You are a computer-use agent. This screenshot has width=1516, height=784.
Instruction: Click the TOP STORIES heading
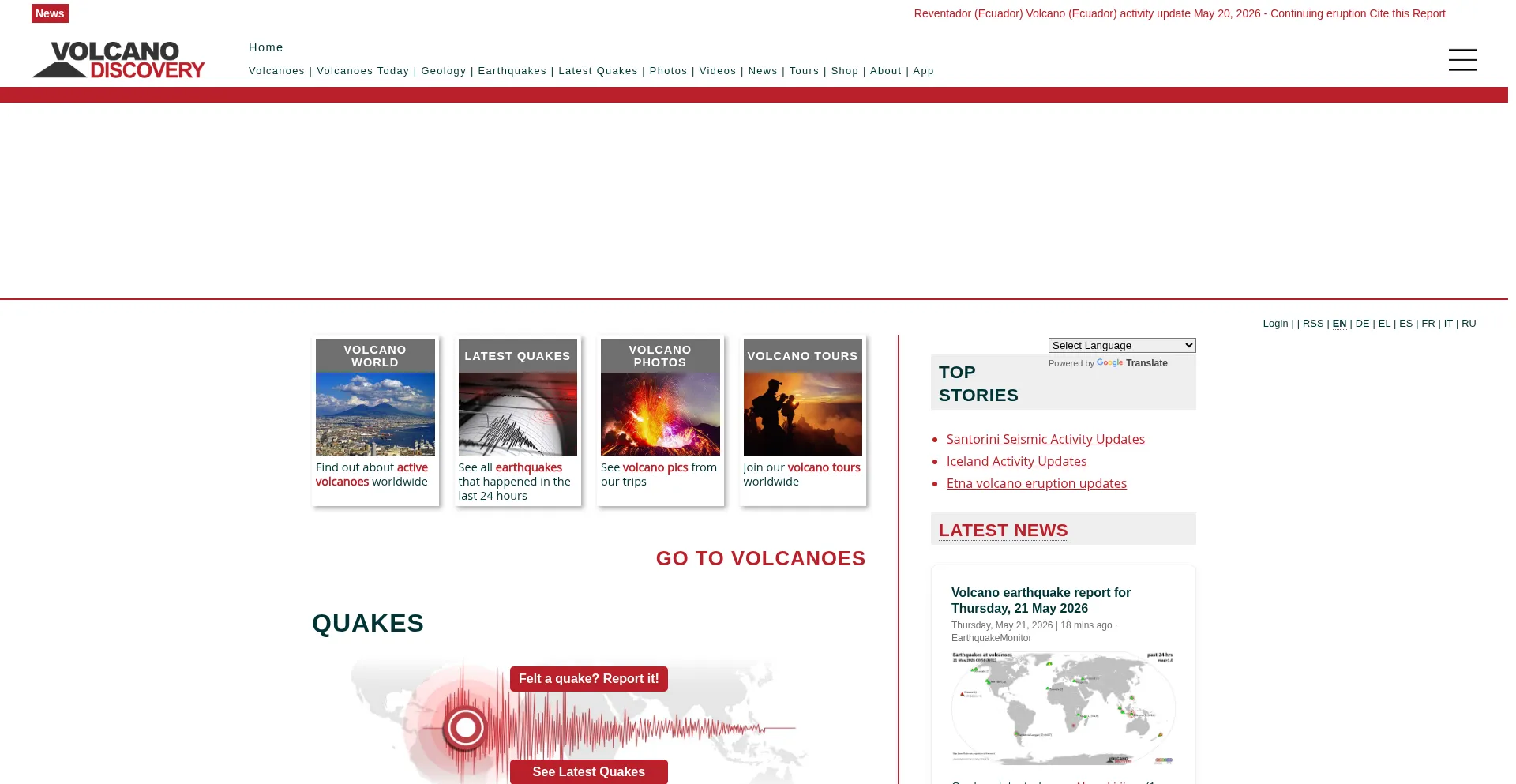pos(978,384)
